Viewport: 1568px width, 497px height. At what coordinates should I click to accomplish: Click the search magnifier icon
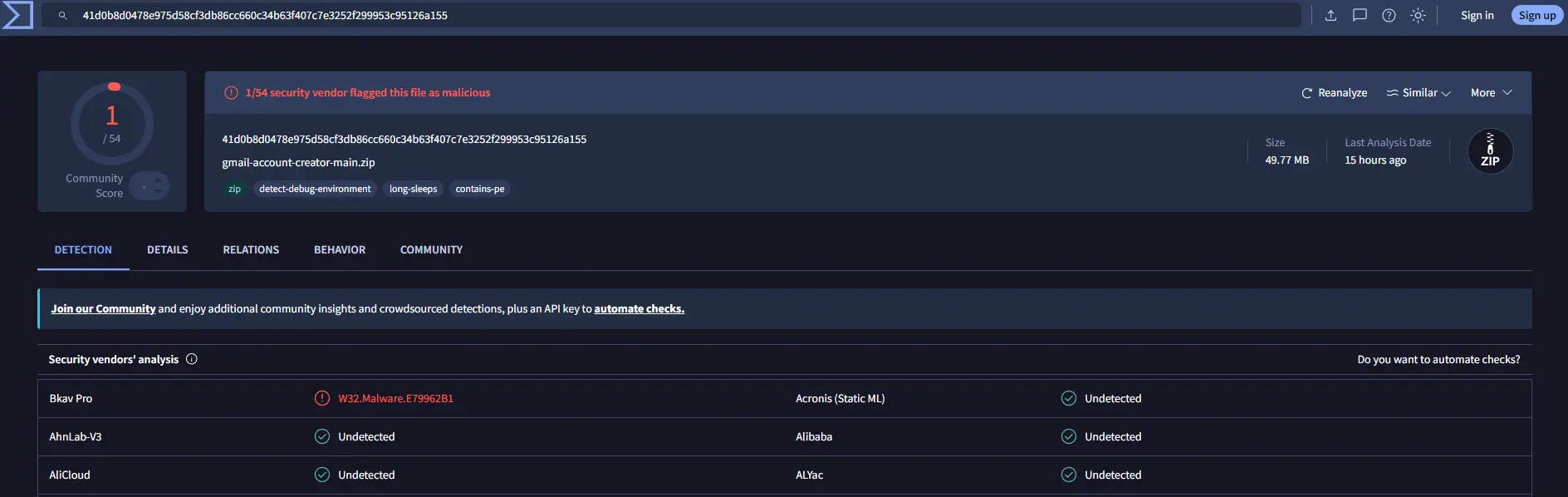point(62,16)
